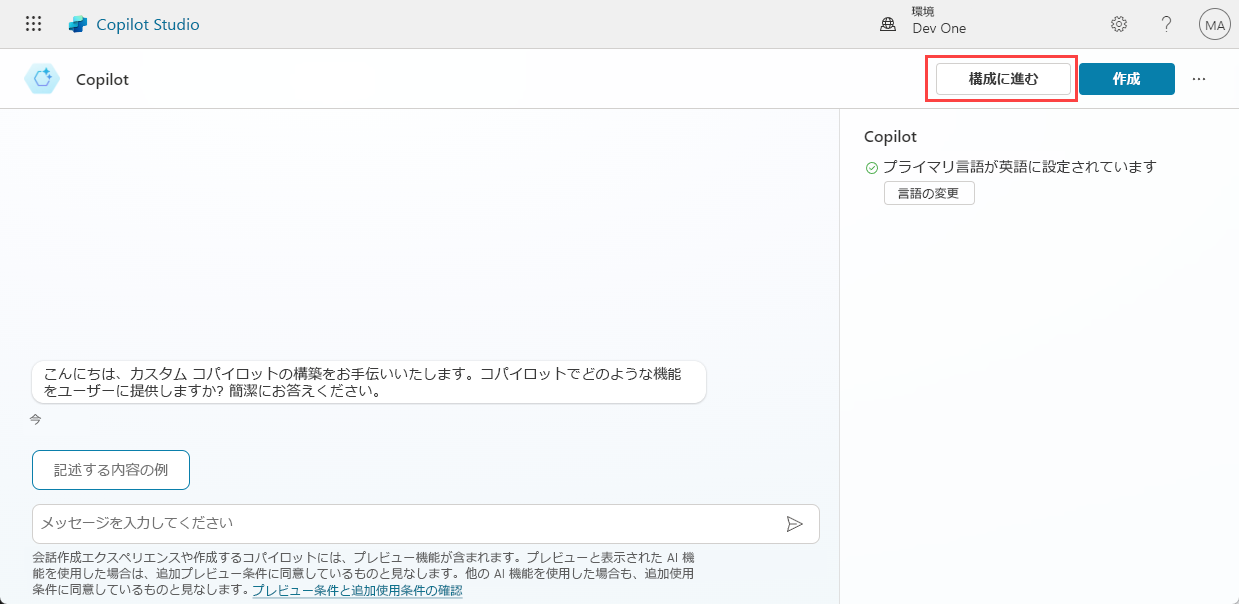Select the Copilot page title text
The image size is (1239, 604).
point(102,80)
